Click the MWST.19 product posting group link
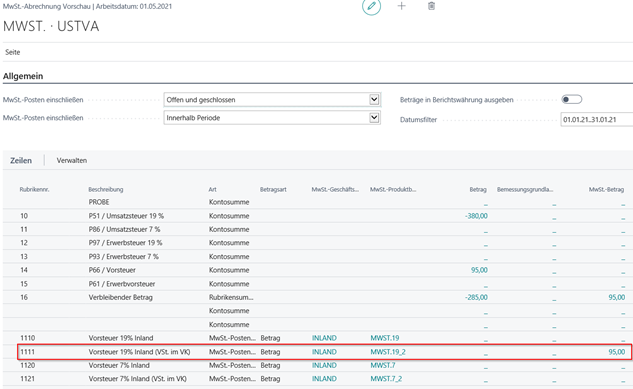The width and height of the screenshot is (633, 389). (x=385, y=338)
